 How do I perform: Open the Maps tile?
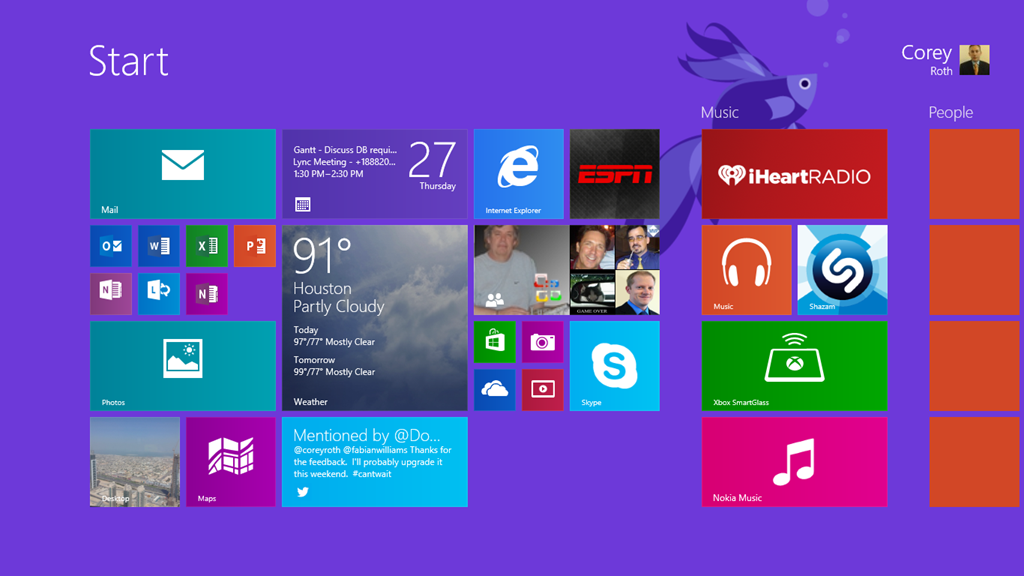click(231, 462)
